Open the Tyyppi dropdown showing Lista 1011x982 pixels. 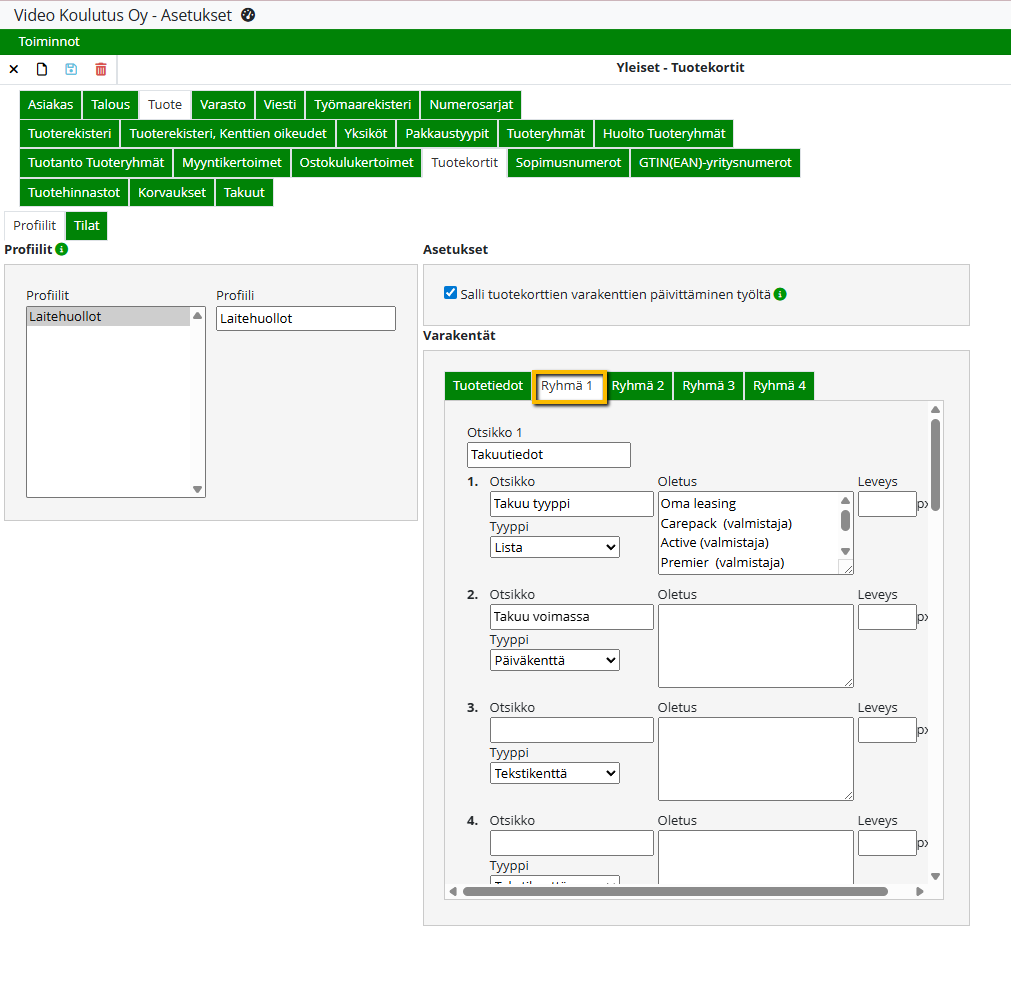tap(555, 547)
